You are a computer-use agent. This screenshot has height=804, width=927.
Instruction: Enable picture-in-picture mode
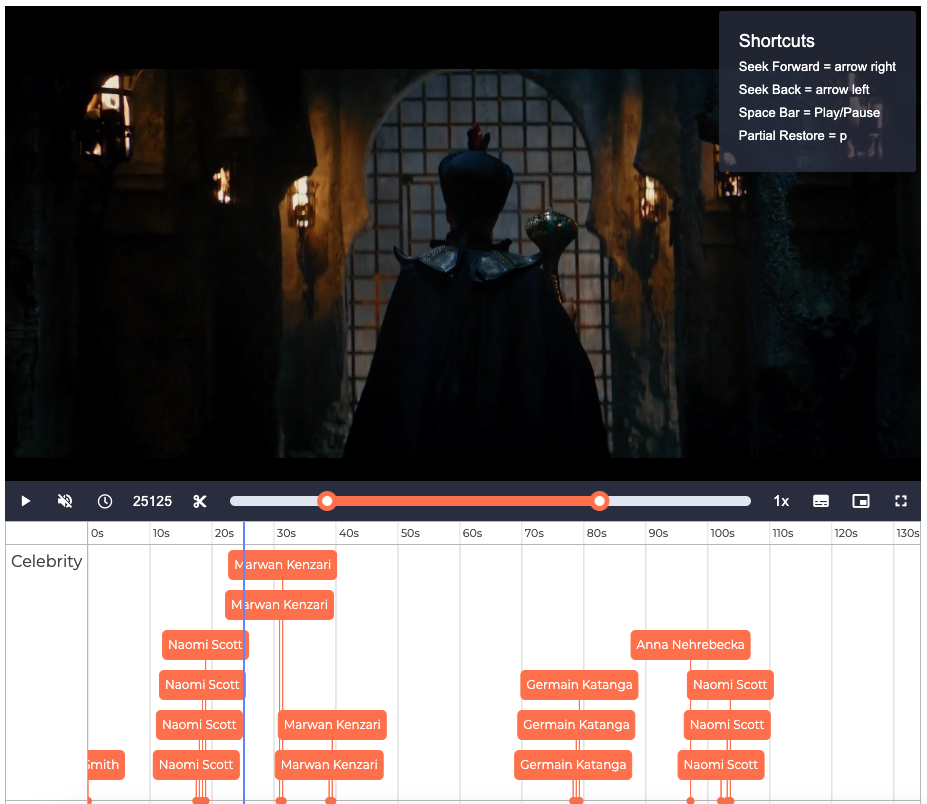point(861,501)
